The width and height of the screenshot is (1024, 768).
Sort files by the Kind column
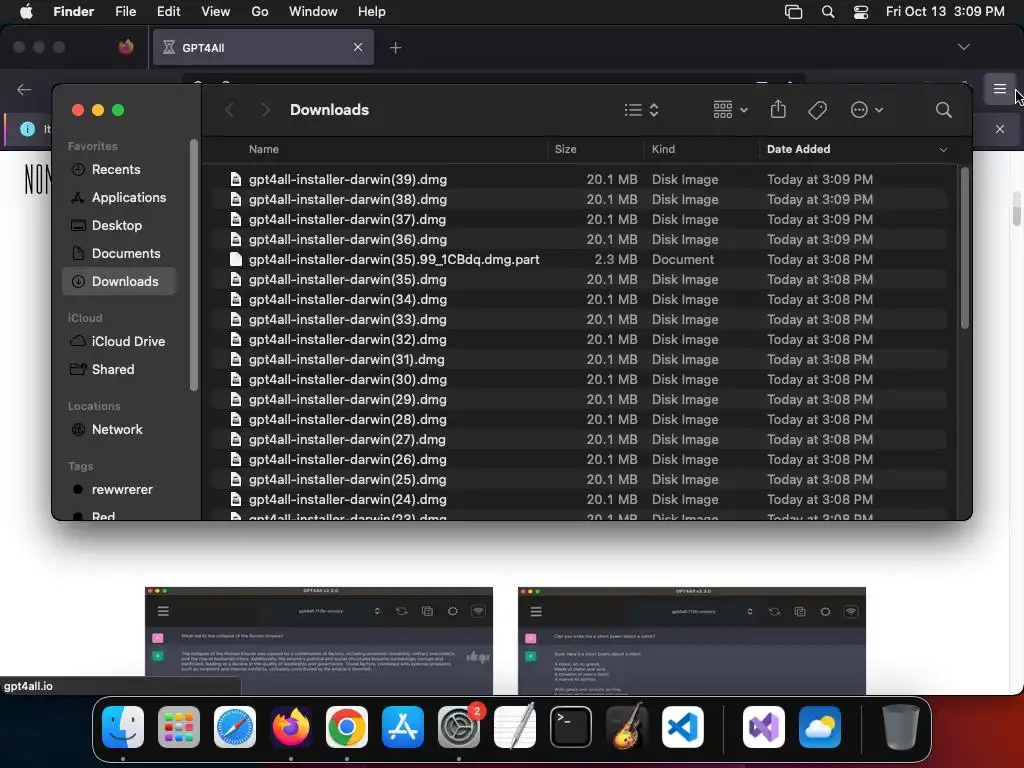tap(663, 150)
